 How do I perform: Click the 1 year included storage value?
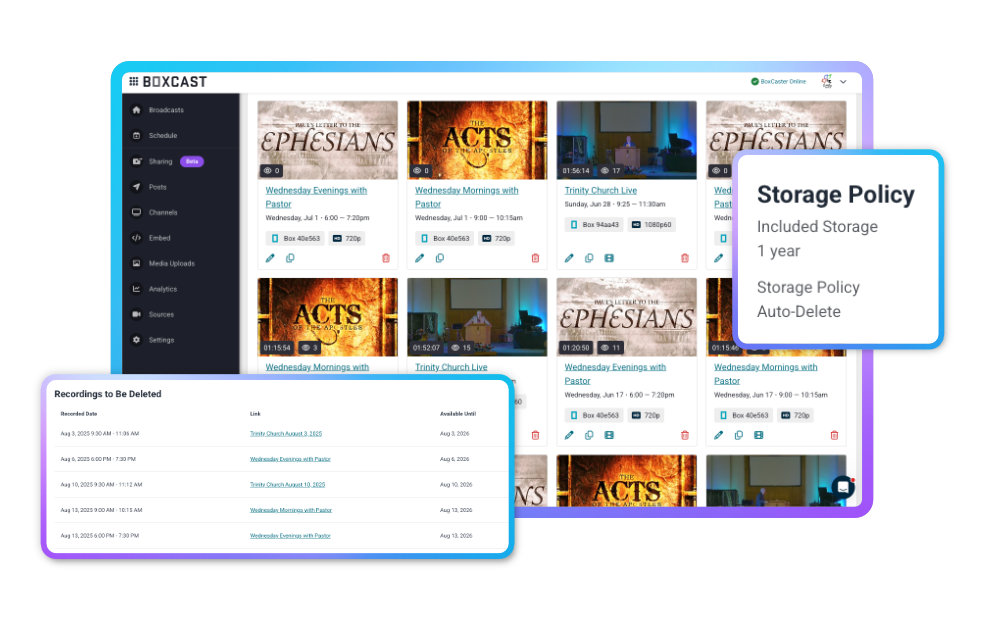coord(778,251)
